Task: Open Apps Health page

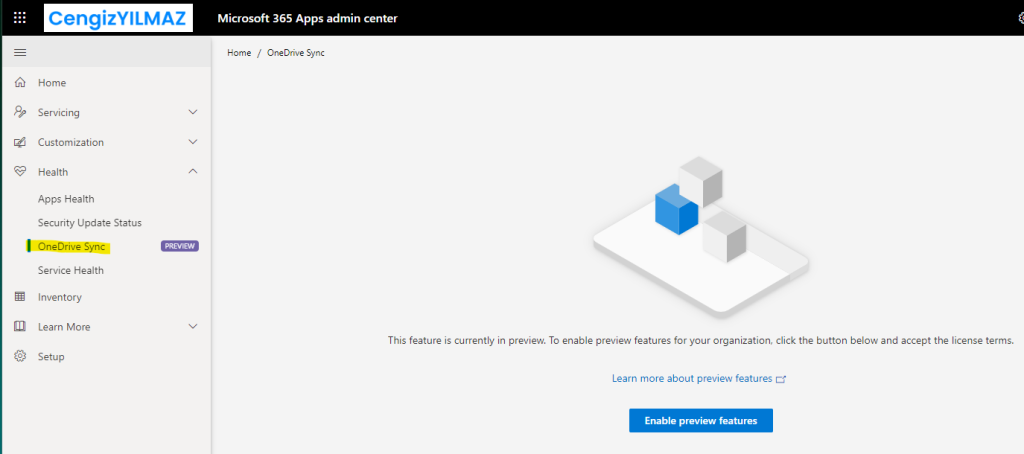Action: pos(66,199)
